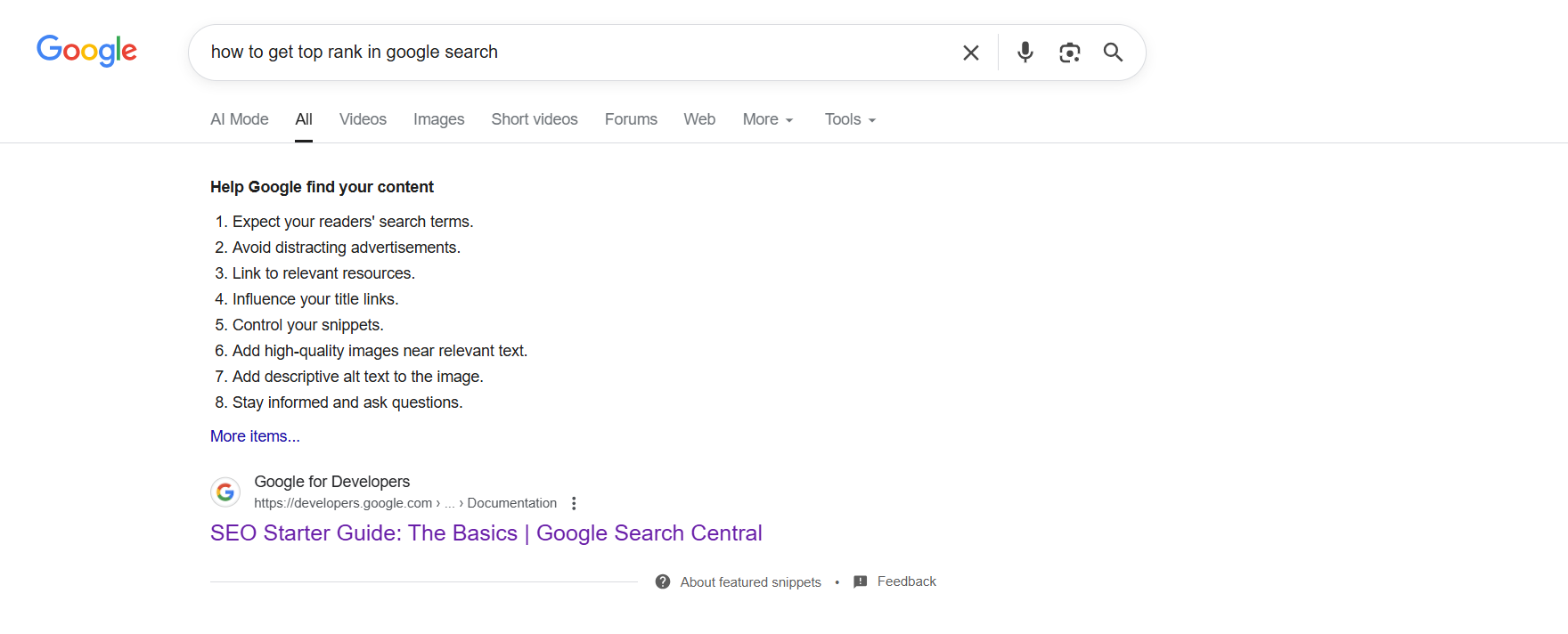Screen dimensions: 1568x634
Task: Click the magnifying glass search icon
Action: click(1113, 53)
